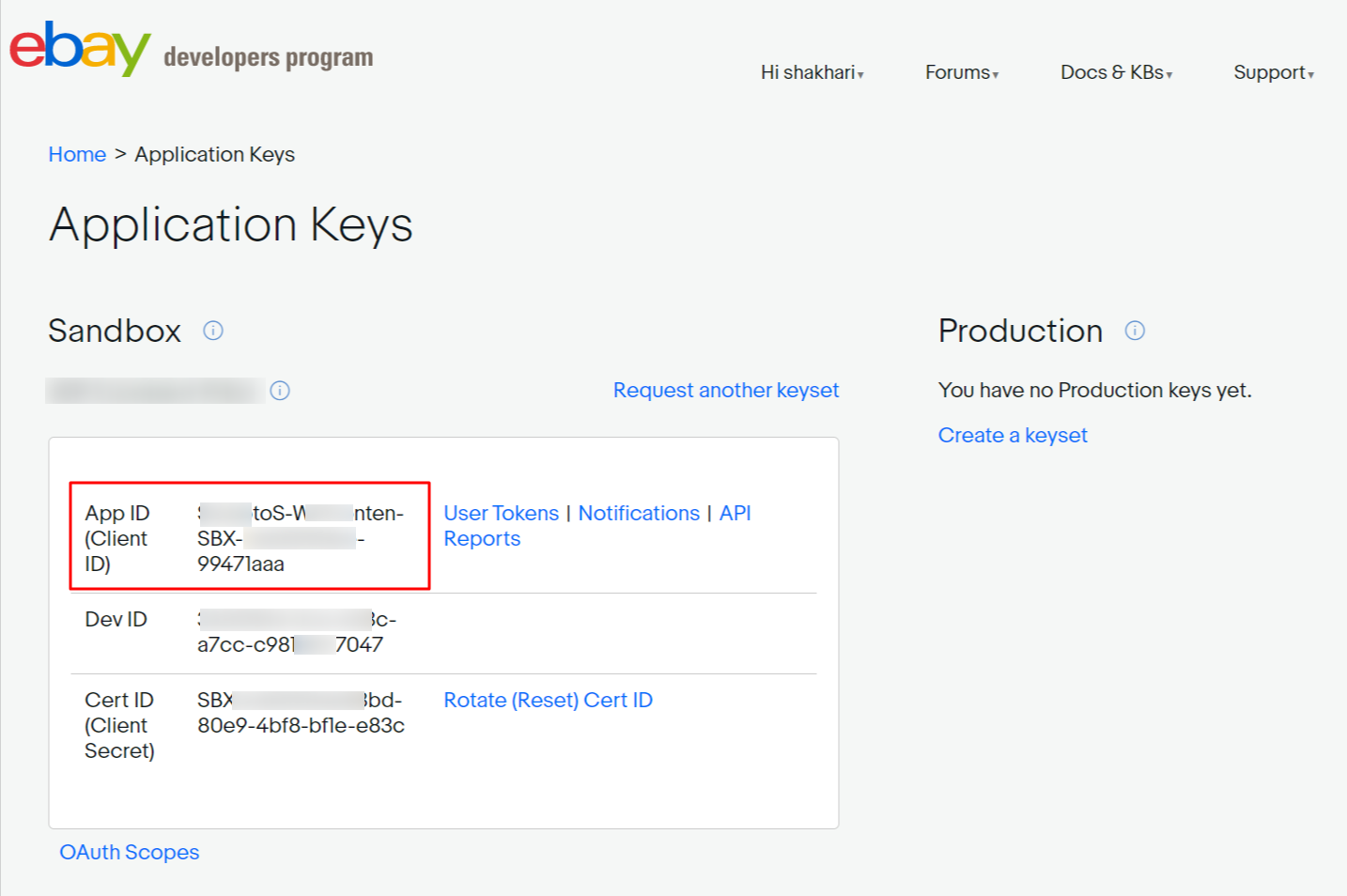1347x896 pixels.
Task: Open OAuth Scopes link
Action: pyautogui.click(x=130, y=852)
